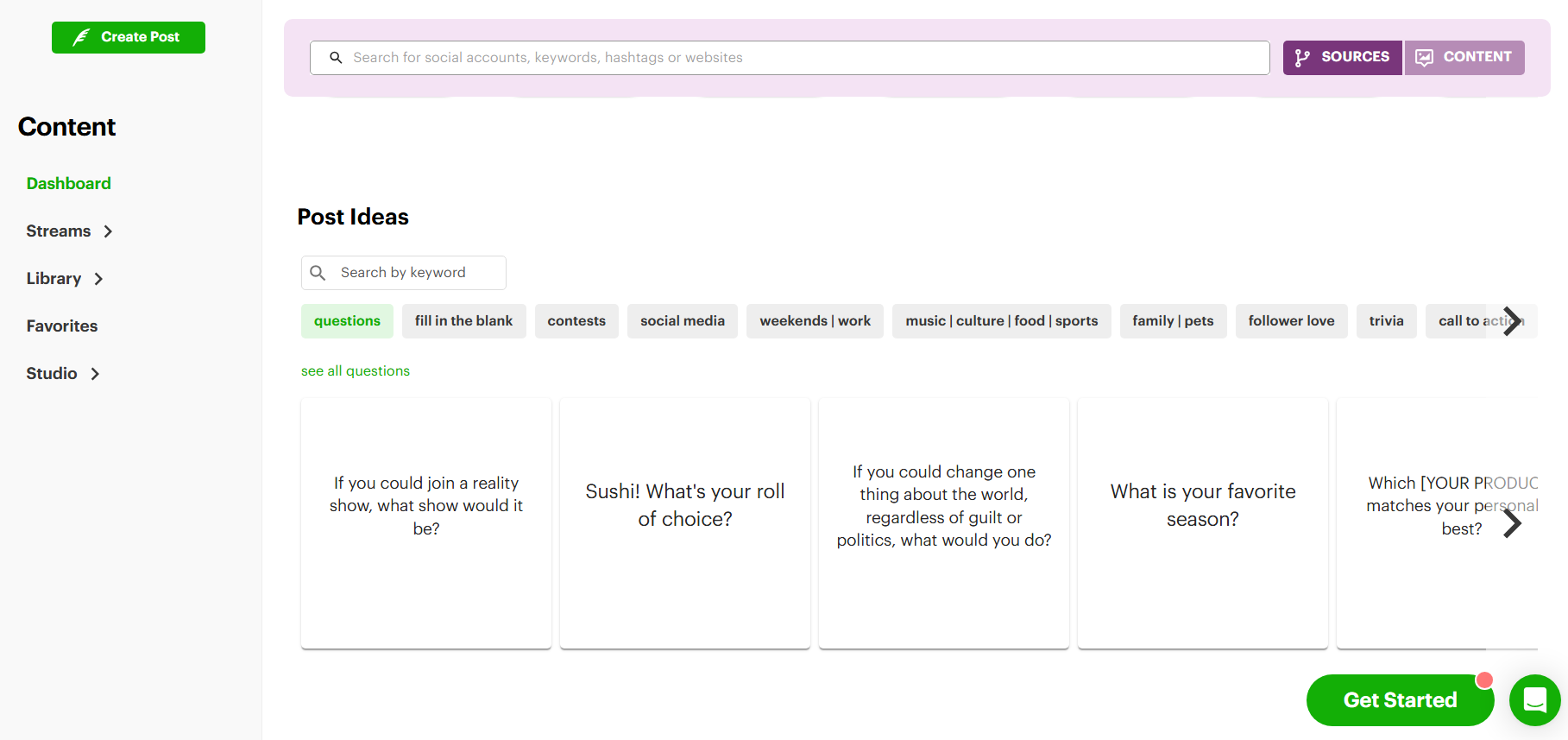Image resolution: width=1568 pixels, height=740 pixels.
Task: Show next post idea cards arrow
Action: 1512,523
